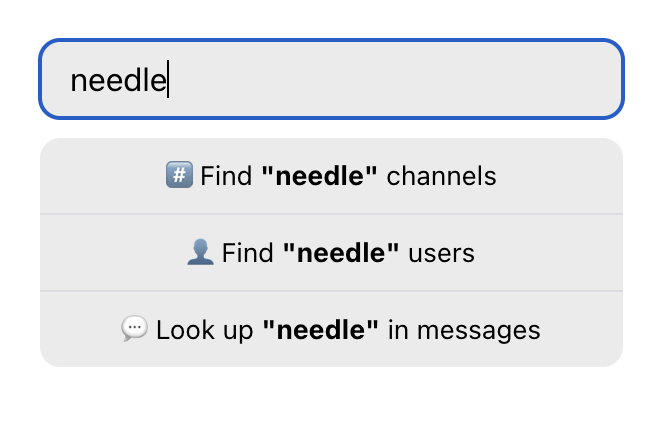Click "Find" in the channels suggestion

[225, 177]
